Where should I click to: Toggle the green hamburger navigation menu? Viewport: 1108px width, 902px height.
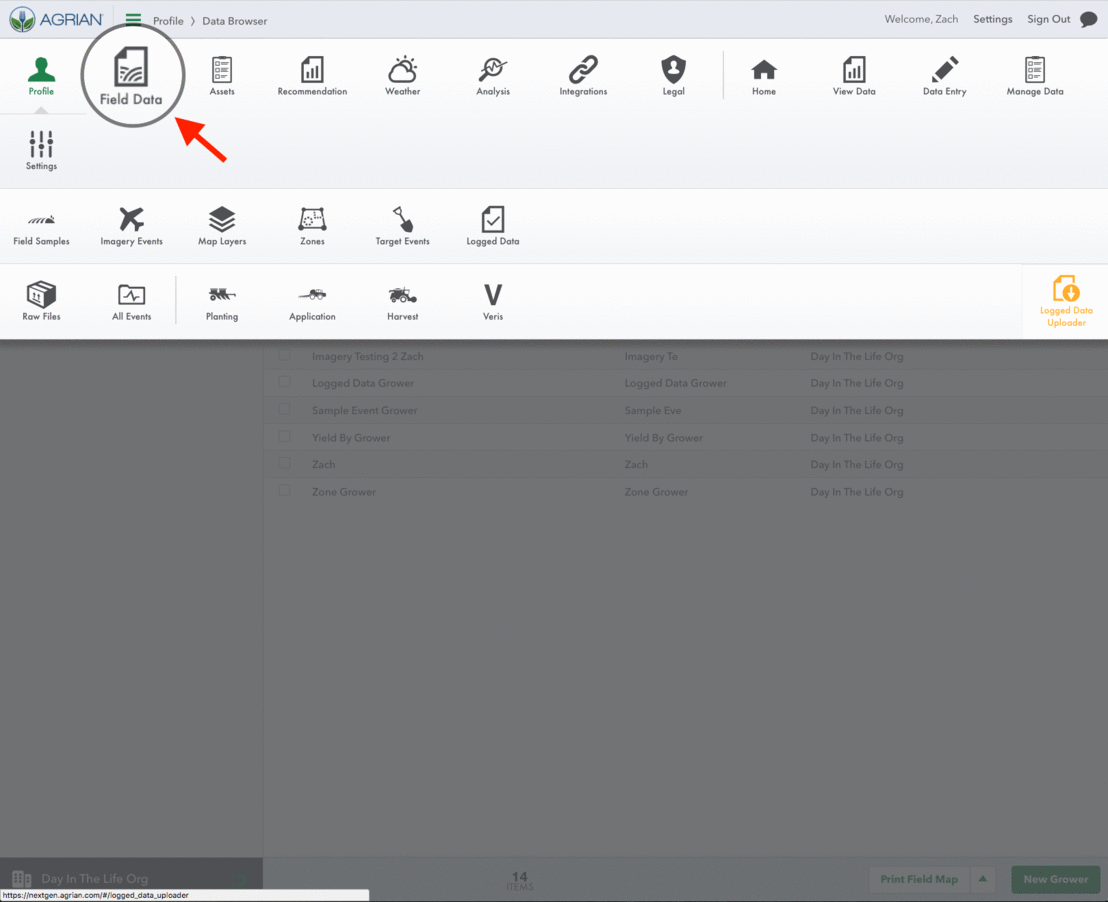click(133, 19)
